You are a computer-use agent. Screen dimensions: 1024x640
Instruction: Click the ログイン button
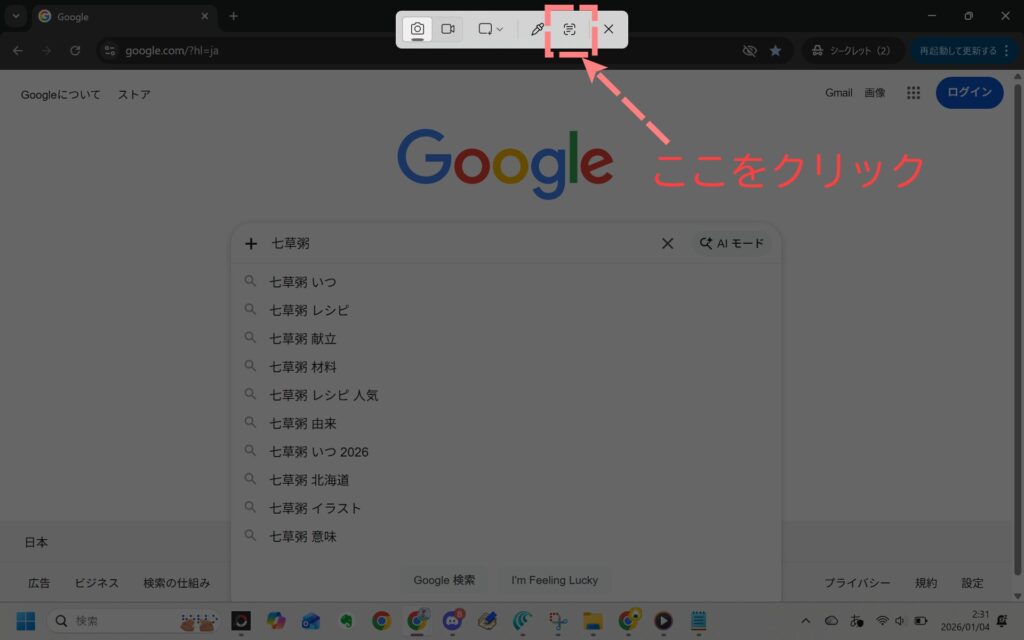point(968,93)
